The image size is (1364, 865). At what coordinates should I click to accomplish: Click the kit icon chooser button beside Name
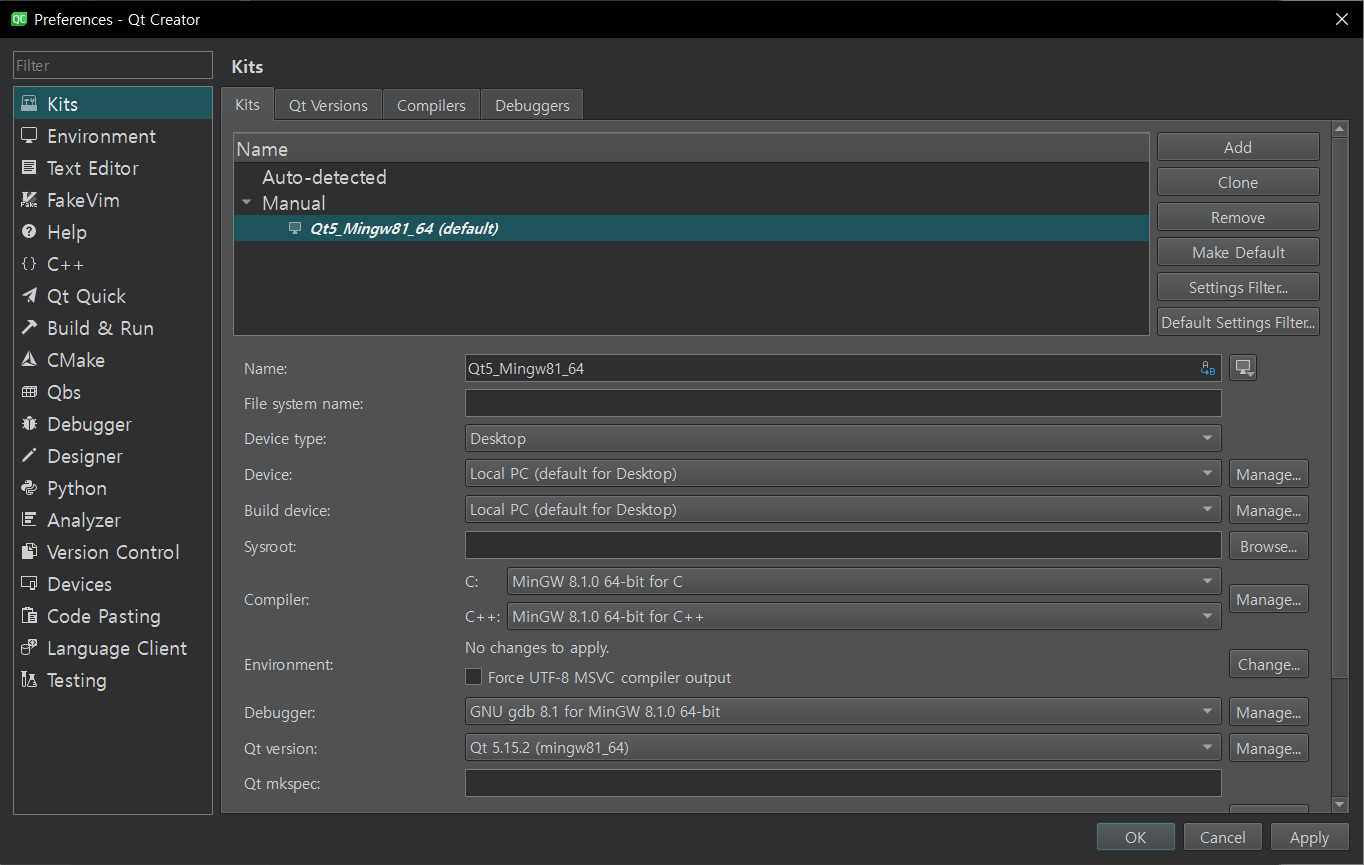[x=1243, y=368]
